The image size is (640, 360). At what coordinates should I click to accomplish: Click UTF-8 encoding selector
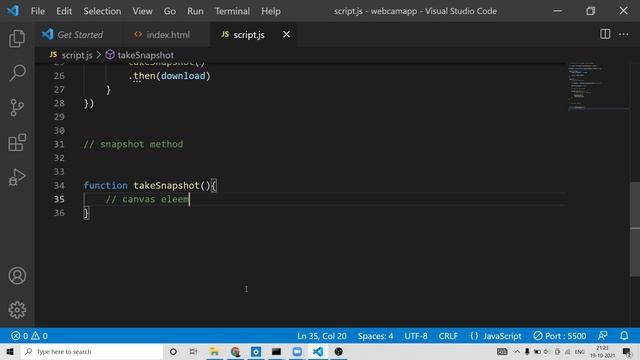pyautogui.click(x=416, y=336)
